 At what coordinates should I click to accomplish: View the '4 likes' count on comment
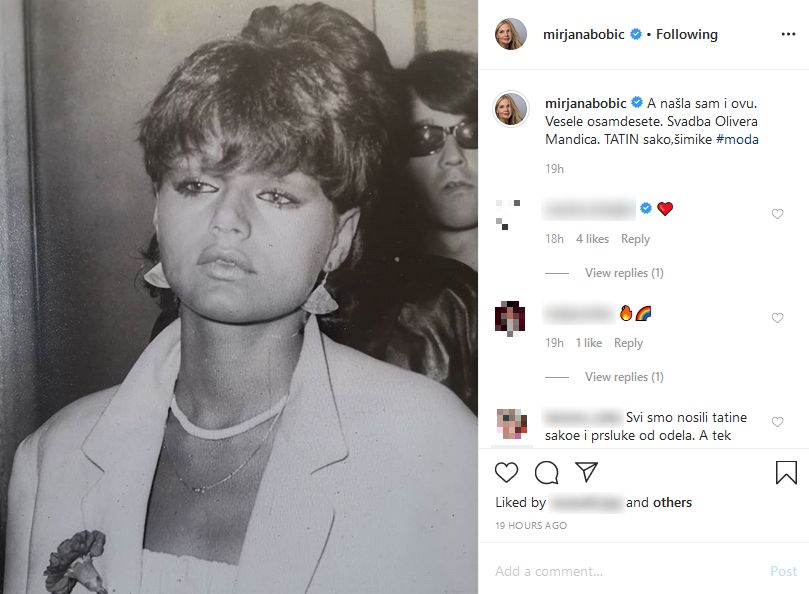(x=592, y=239)
